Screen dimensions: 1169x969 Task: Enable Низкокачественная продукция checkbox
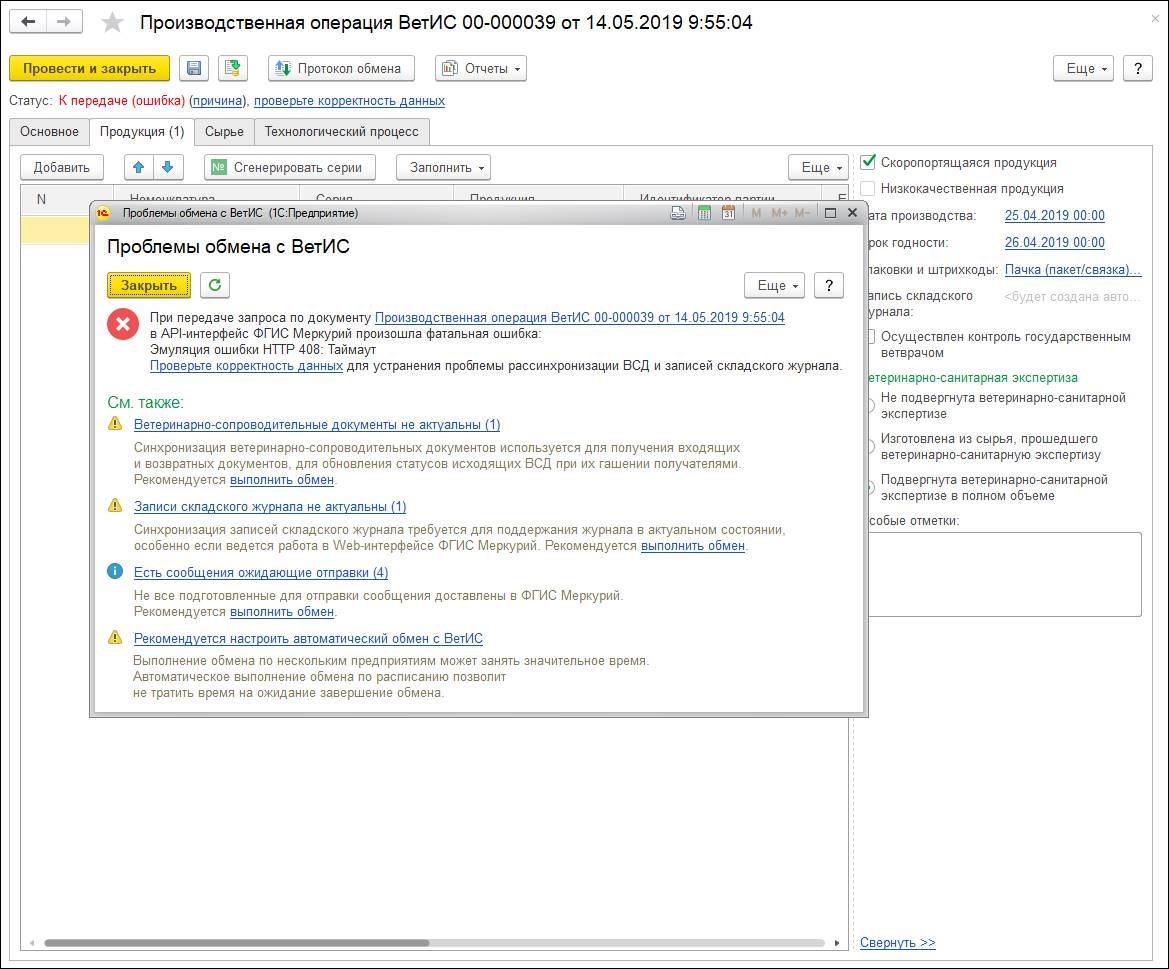[868, 188]
